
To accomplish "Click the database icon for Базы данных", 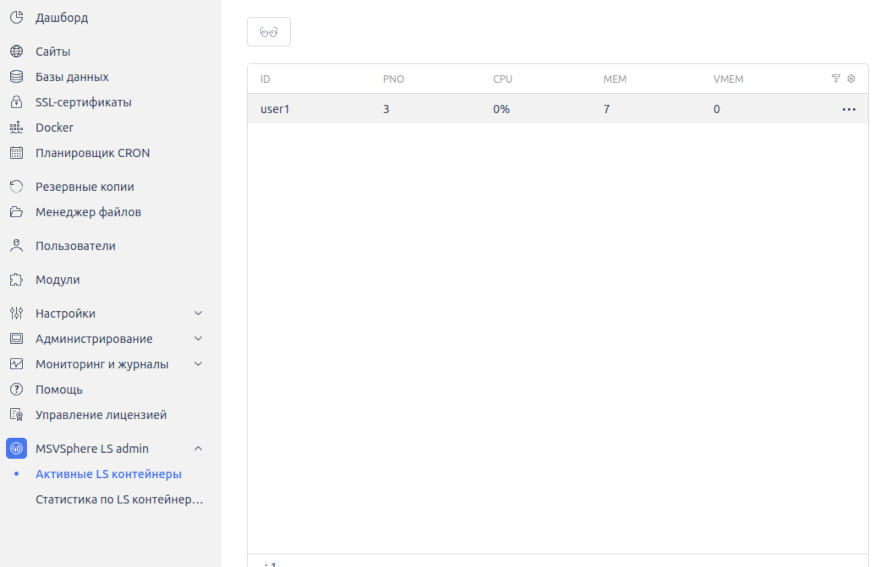I will pyautogui.click(x=16, y=77).
